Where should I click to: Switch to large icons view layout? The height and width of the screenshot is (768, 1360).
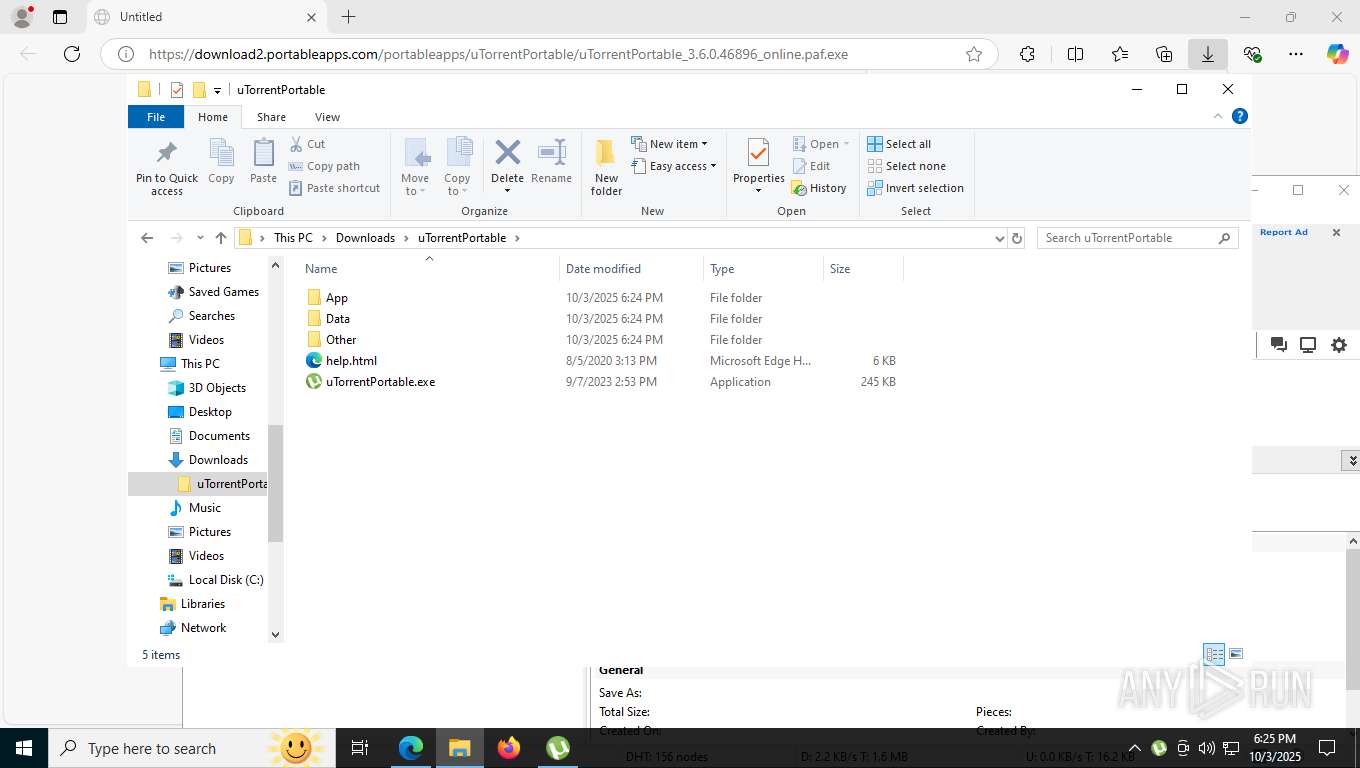1236,654
